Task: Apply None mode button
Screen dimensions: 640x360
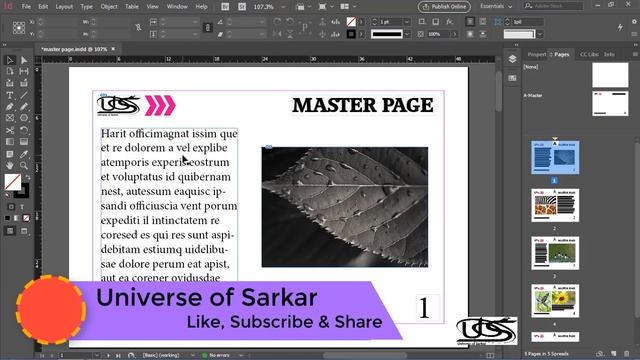Action: click(26, 218)
